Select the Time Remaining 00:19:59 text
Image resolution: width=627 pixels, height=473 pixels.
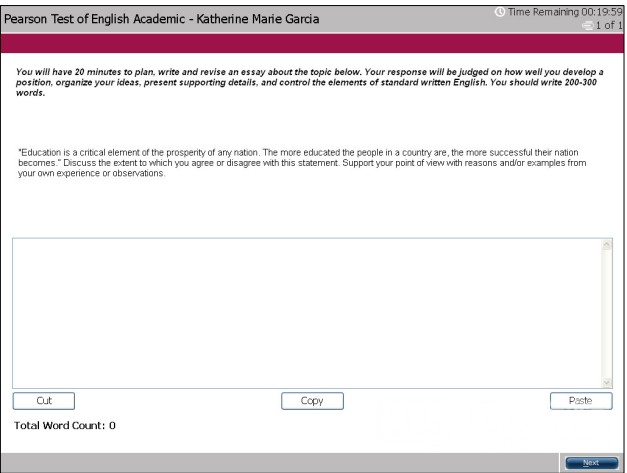tap(565, 12)
